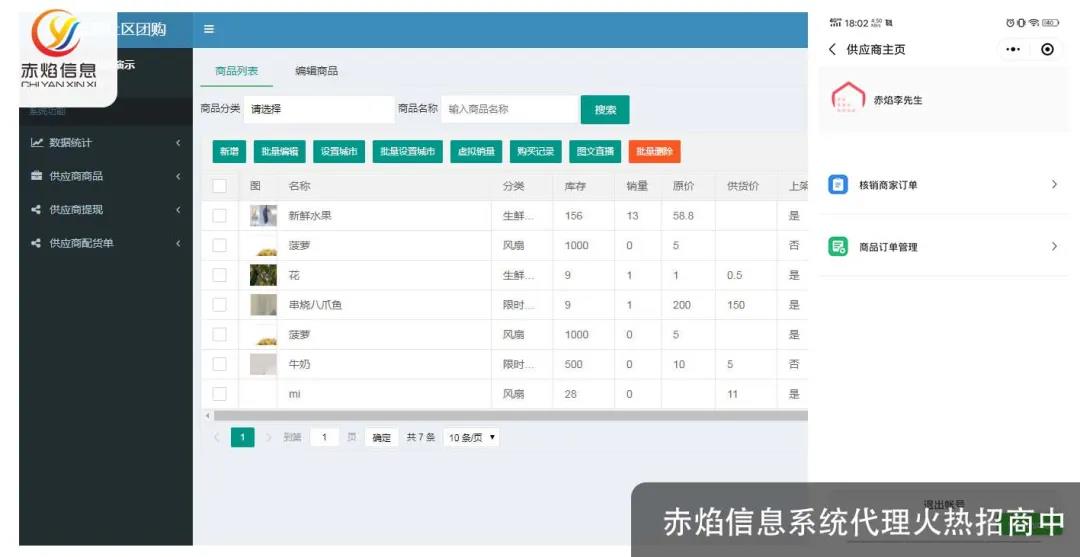Click the hamburger menu icon in top bar

[x=209, y=29]
